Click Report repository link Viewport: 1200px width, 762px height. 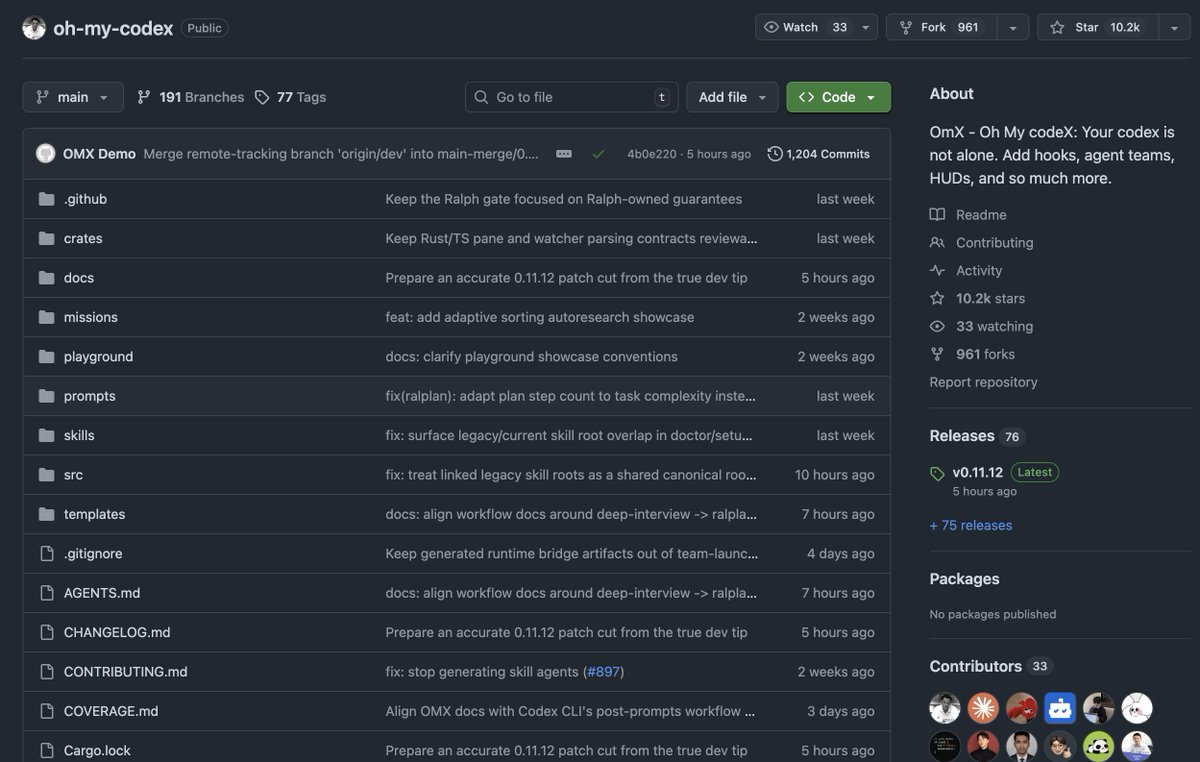[x=984, y=382]
